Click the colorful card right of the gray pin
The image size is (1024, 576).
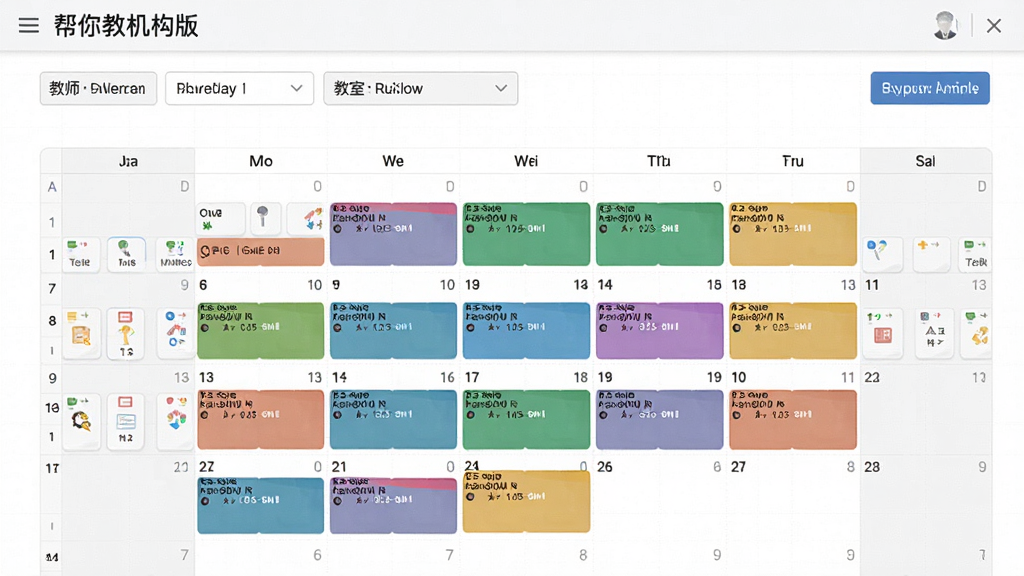(306, 218)
